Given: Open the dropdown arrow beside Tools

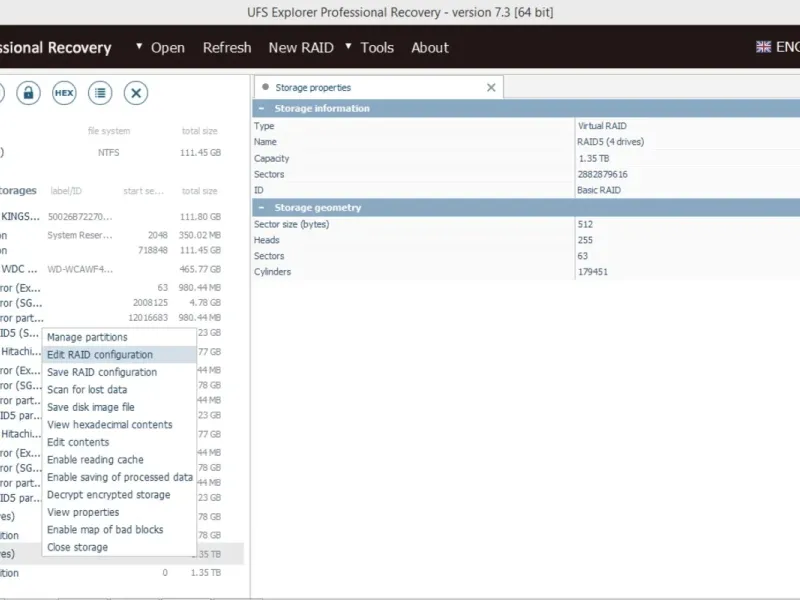Looking at the screenshot, I should pos(348,46).
